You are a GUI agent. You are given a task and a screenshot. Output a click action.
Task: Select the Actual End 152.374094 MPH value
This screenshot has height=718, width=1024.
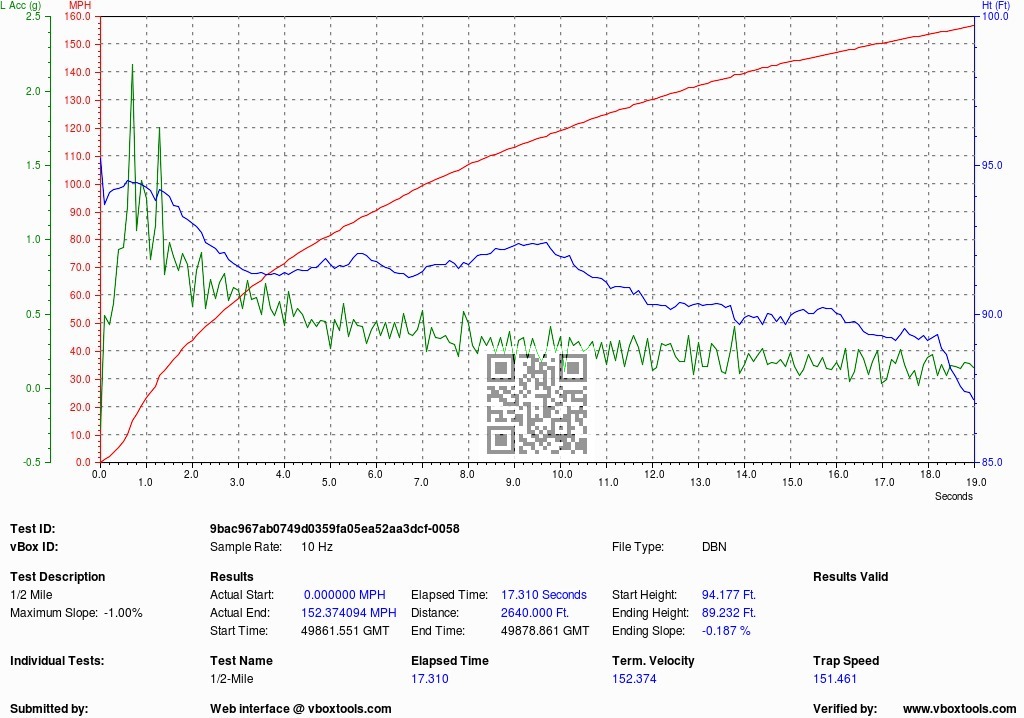(349, 613)
